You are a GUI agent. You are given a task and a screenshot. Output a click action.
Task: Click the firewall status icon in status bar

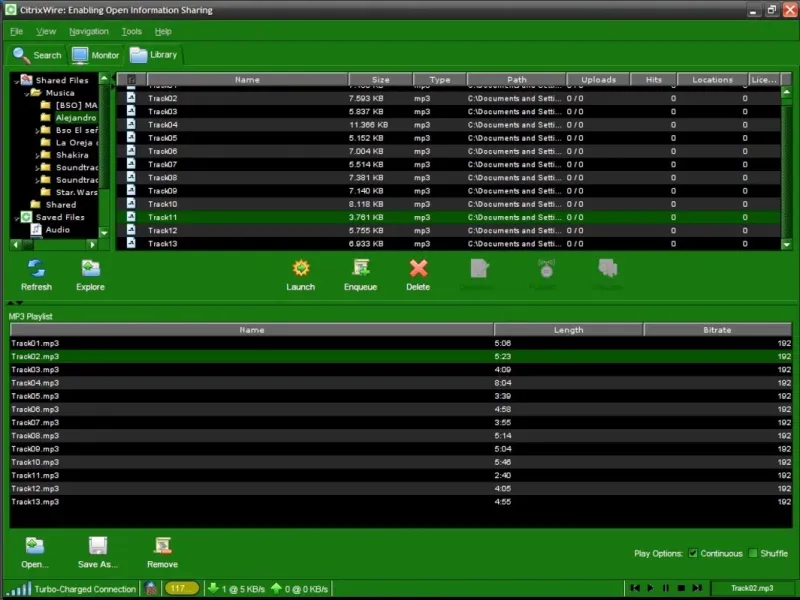(151, 588)
